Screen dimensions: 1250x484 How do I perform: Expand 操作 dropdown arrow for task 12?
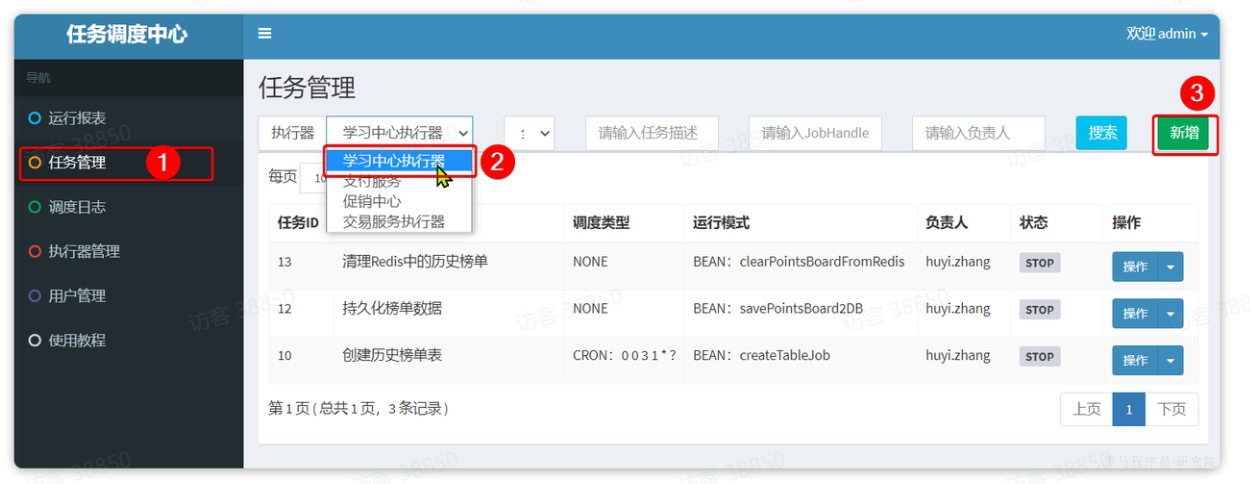click(1171, 313)
